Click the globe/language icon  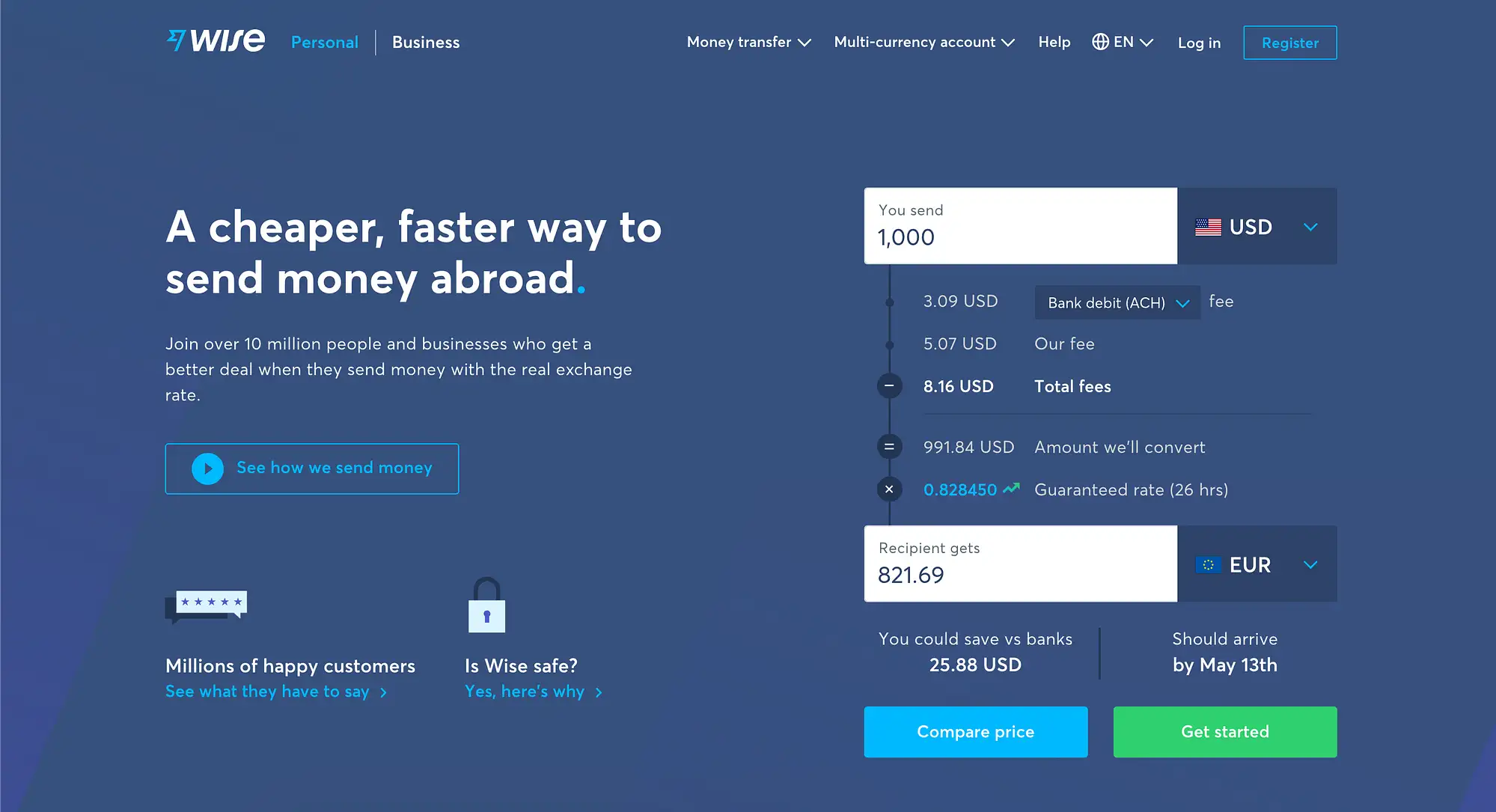pyautogui.click(x=1099, y=42)
